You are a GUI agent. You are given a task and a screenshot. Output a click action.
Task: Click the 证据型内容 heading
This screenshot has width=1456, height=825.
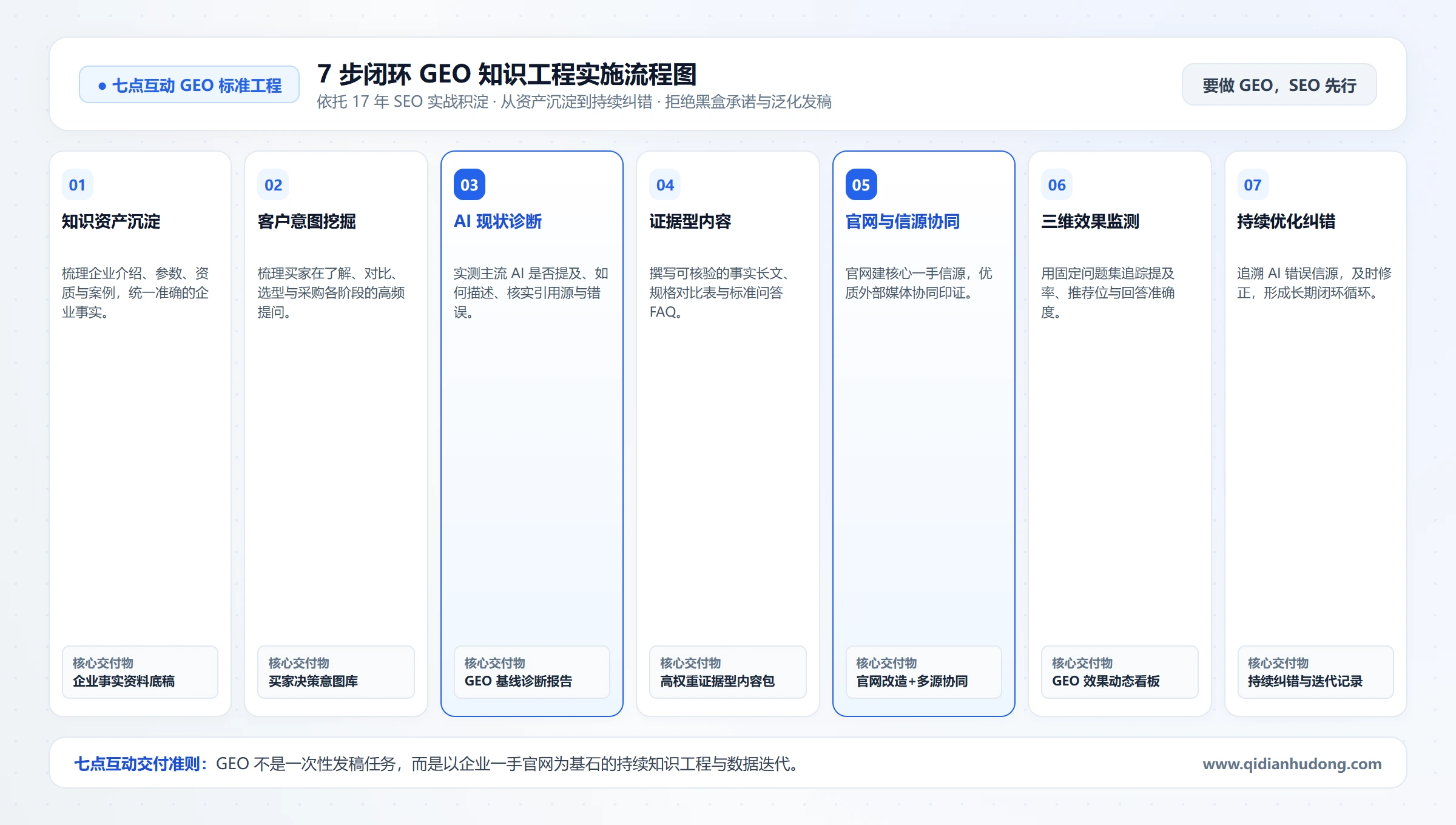click(690, 221)
